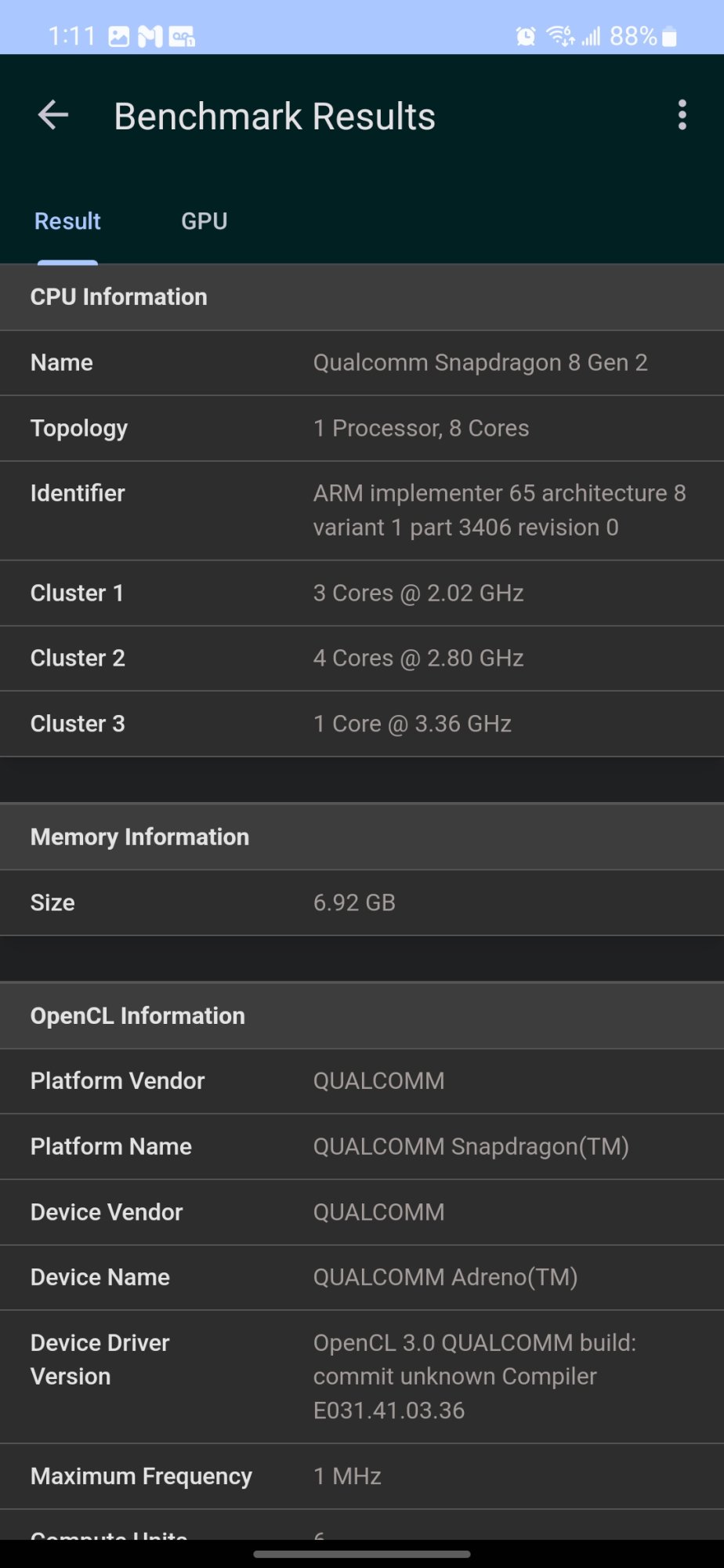Image resolution: width=724 pixels, height=1568 pixels.
Task: Select the Memory Size row showing 6.92 GB
Action: click(x=362, y=902)
